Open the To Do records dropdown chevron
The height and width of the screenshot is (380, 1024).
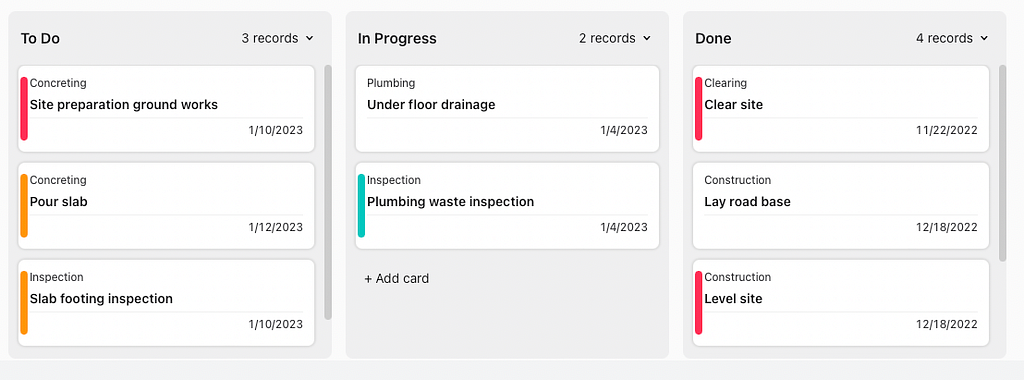tap(310, 39)
